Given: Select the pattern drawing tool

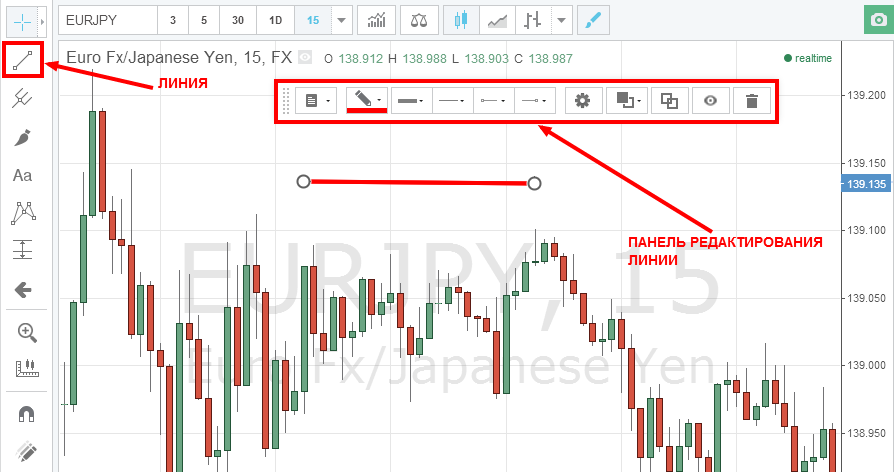Looking at the screenshot, I should (x=23, y=213).
